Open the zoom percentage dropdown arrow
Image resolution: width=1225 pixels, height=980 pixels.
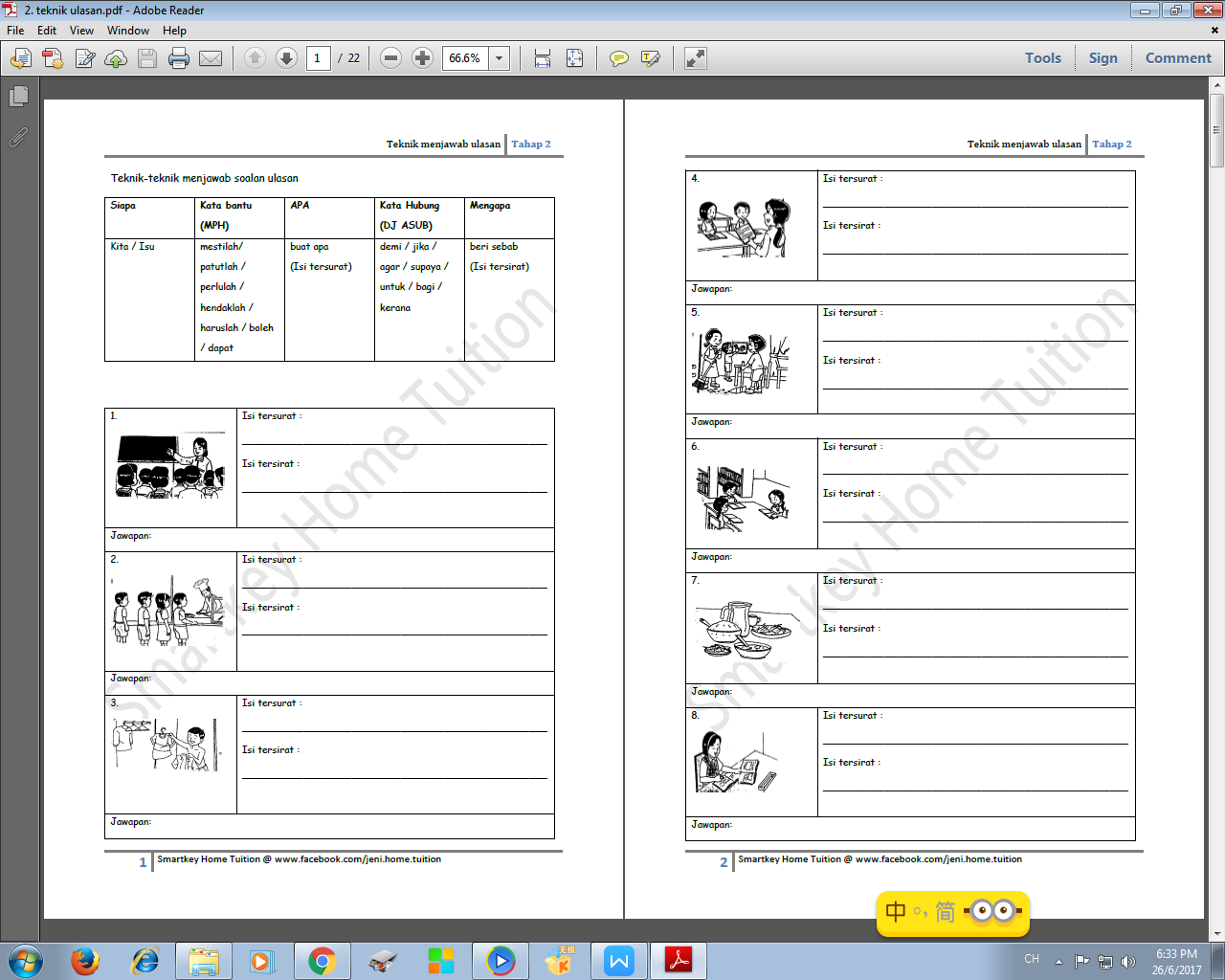coord(499,58)
